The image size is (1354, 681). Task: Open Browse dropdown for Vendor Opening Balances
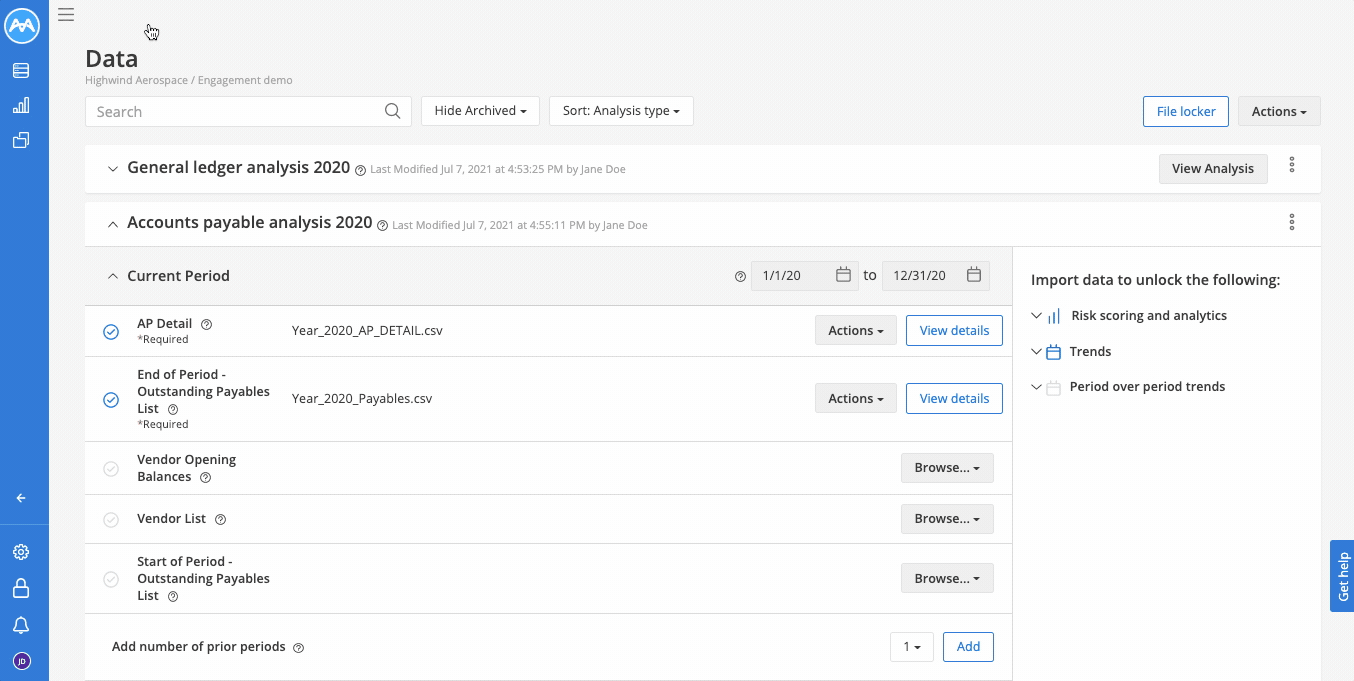(947, 467)
